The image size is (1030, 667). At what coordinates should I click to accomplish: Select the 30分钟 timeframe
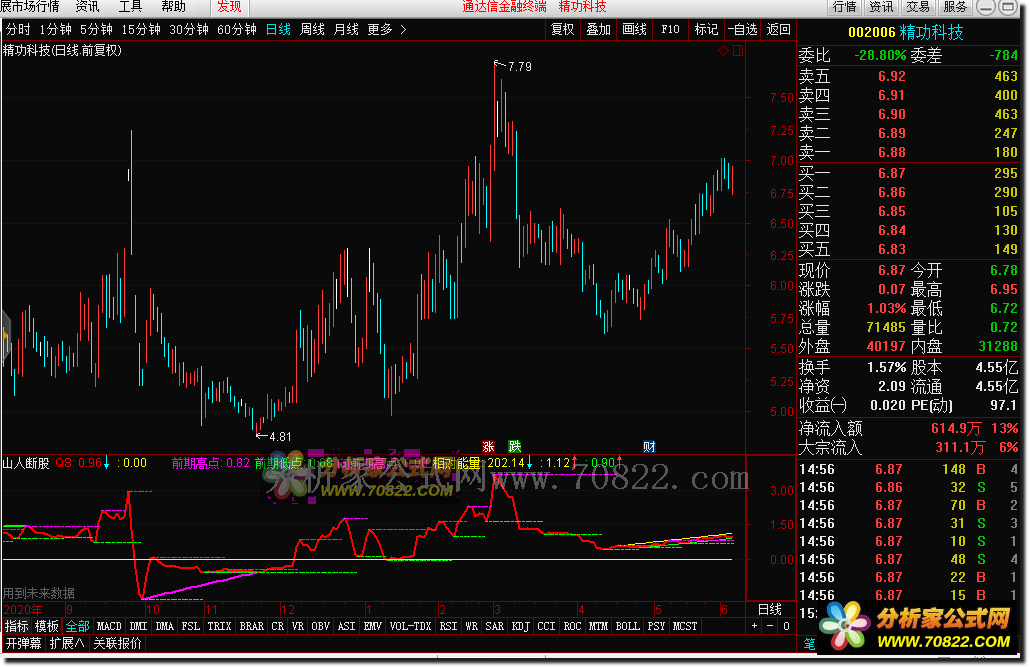(189, 30)
